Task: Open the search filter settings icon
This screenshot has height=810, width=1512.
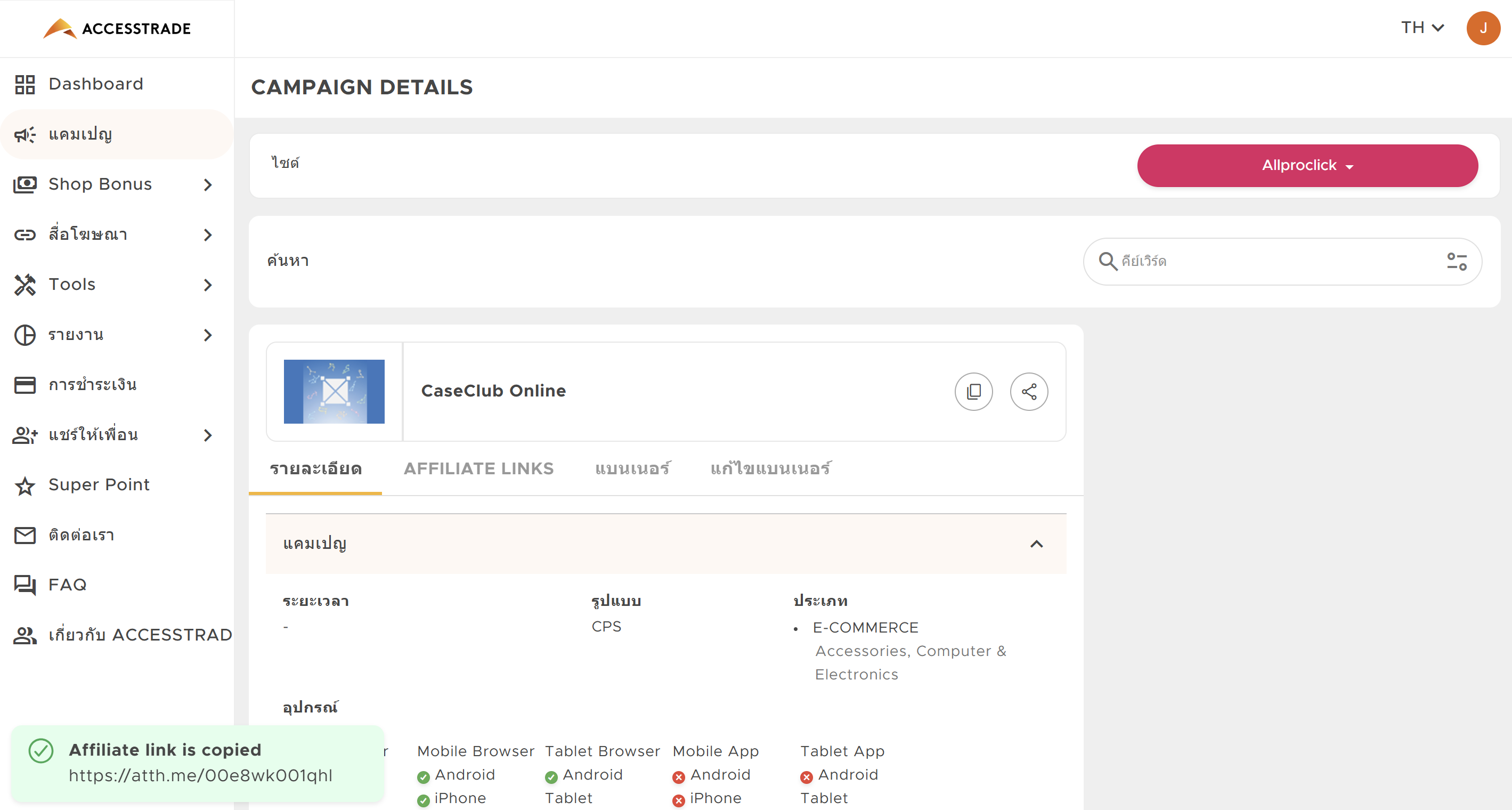Action: pyautogui.click(x=1457, y=261)
